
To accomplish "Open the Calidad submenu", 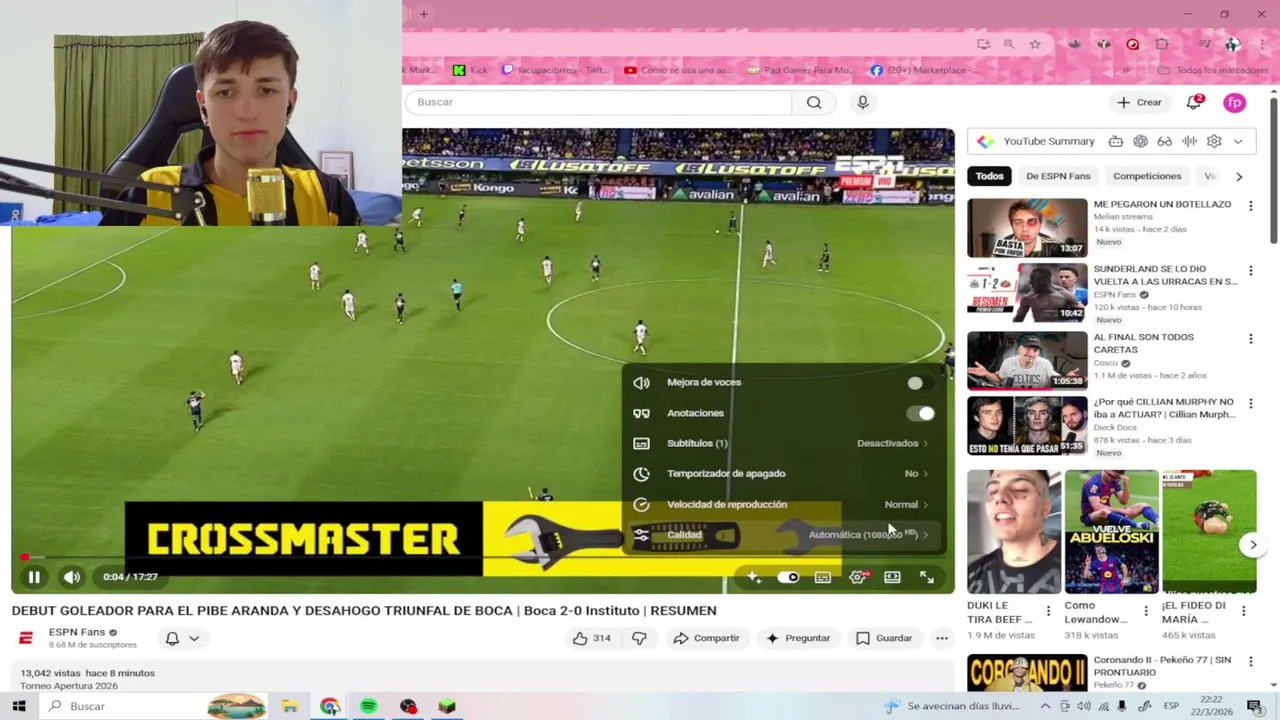I will point(781,535).
